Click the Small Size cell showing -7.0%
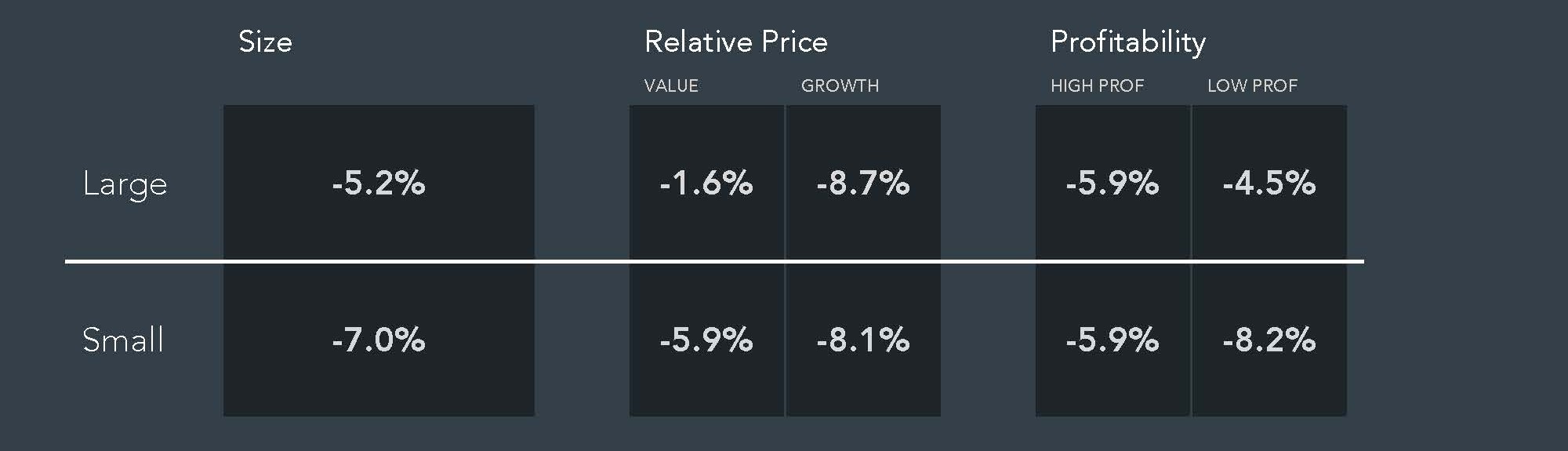The height and width of the screenshot is (451, 1568). [x=379, y=340]
